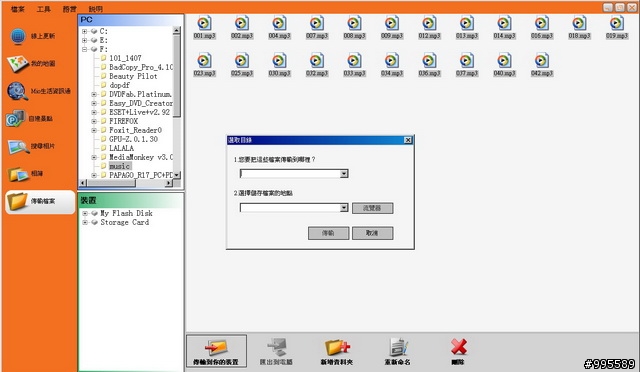Select the 030.mp3 file icon
This screenshot has height=372, width=640.
pyautogui.click(x=280, y=61)
